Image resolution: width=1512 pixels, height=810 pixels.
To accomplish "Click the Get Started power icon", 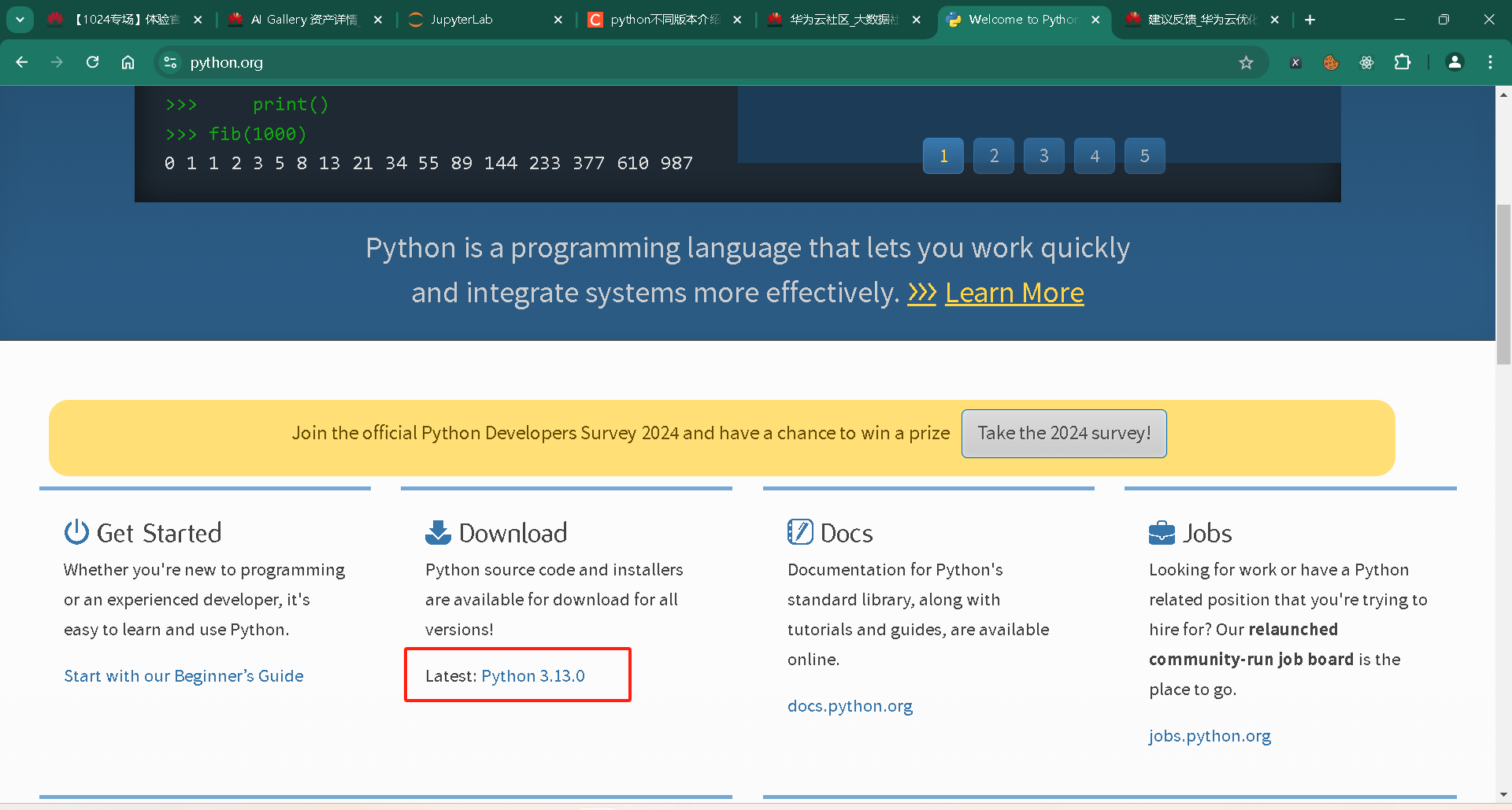I will point(76,532).
